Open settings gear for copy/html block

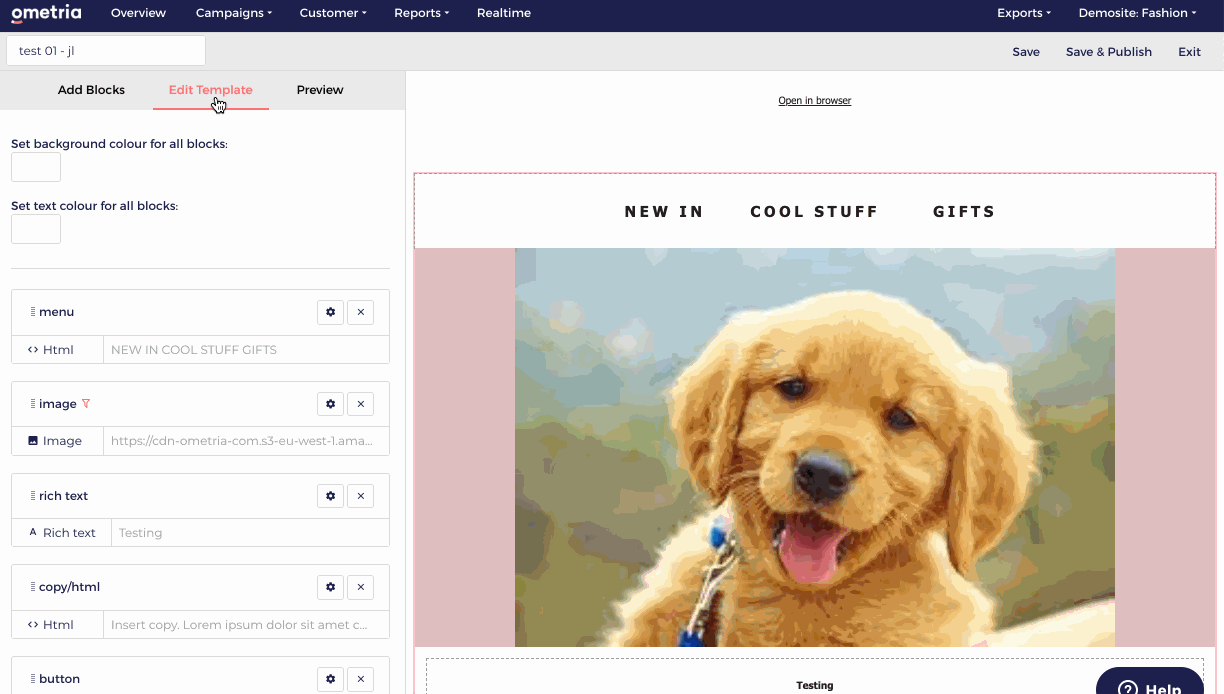330,587
